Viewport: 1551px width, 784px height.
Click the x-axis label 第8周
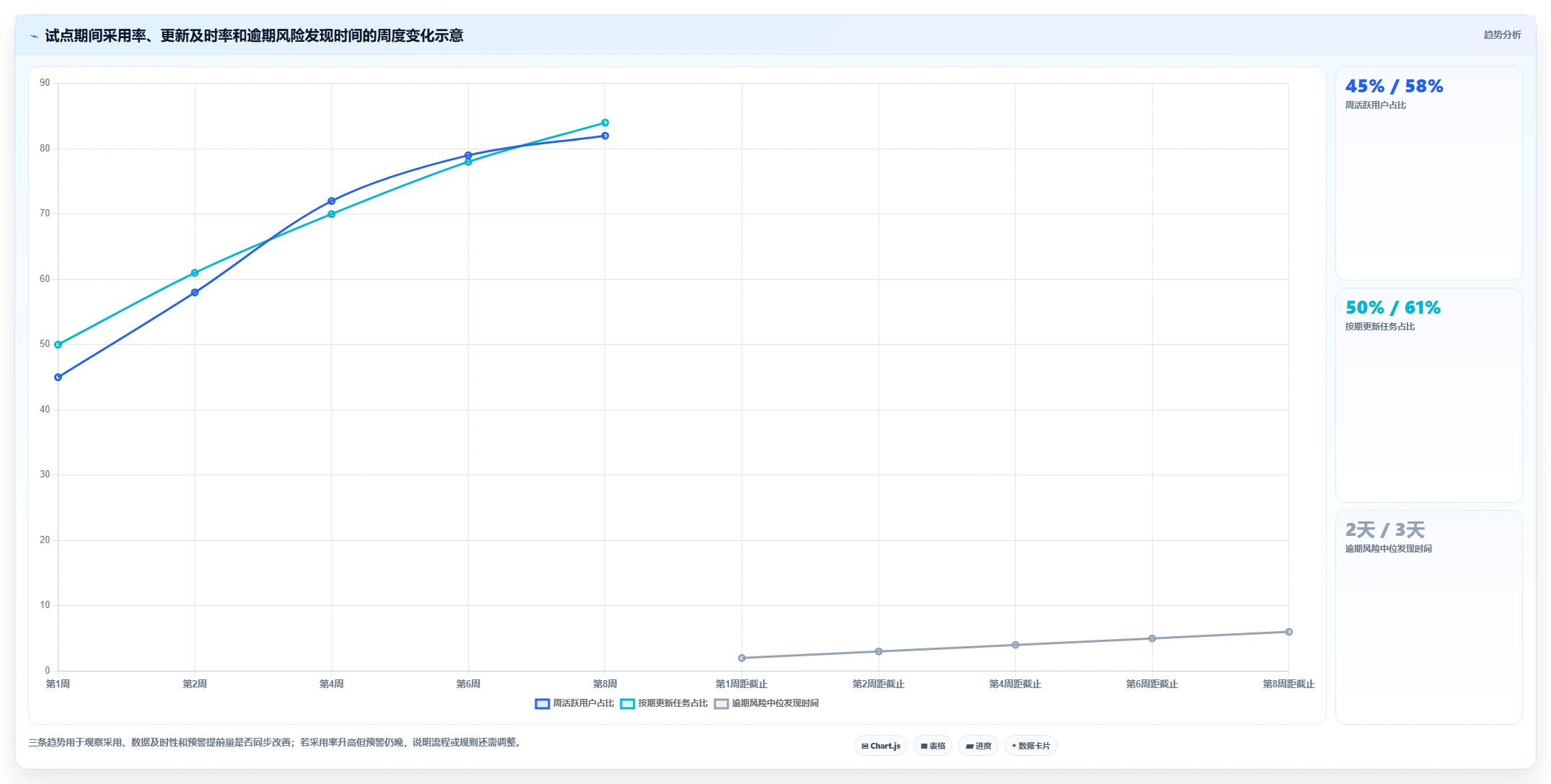[x=605, y=684]
